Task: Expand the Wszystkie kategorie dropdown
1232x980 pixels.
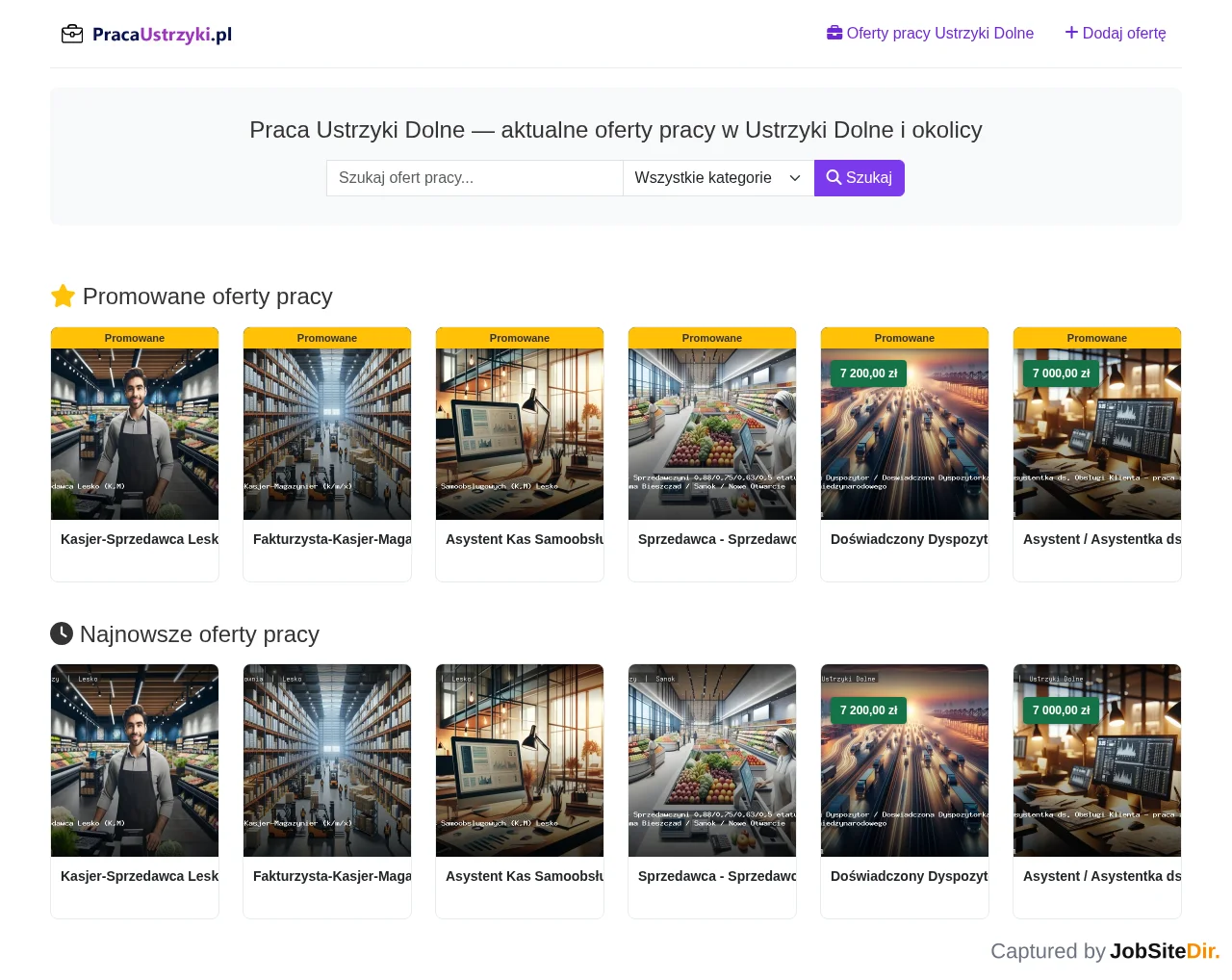Action: (719, 178)
